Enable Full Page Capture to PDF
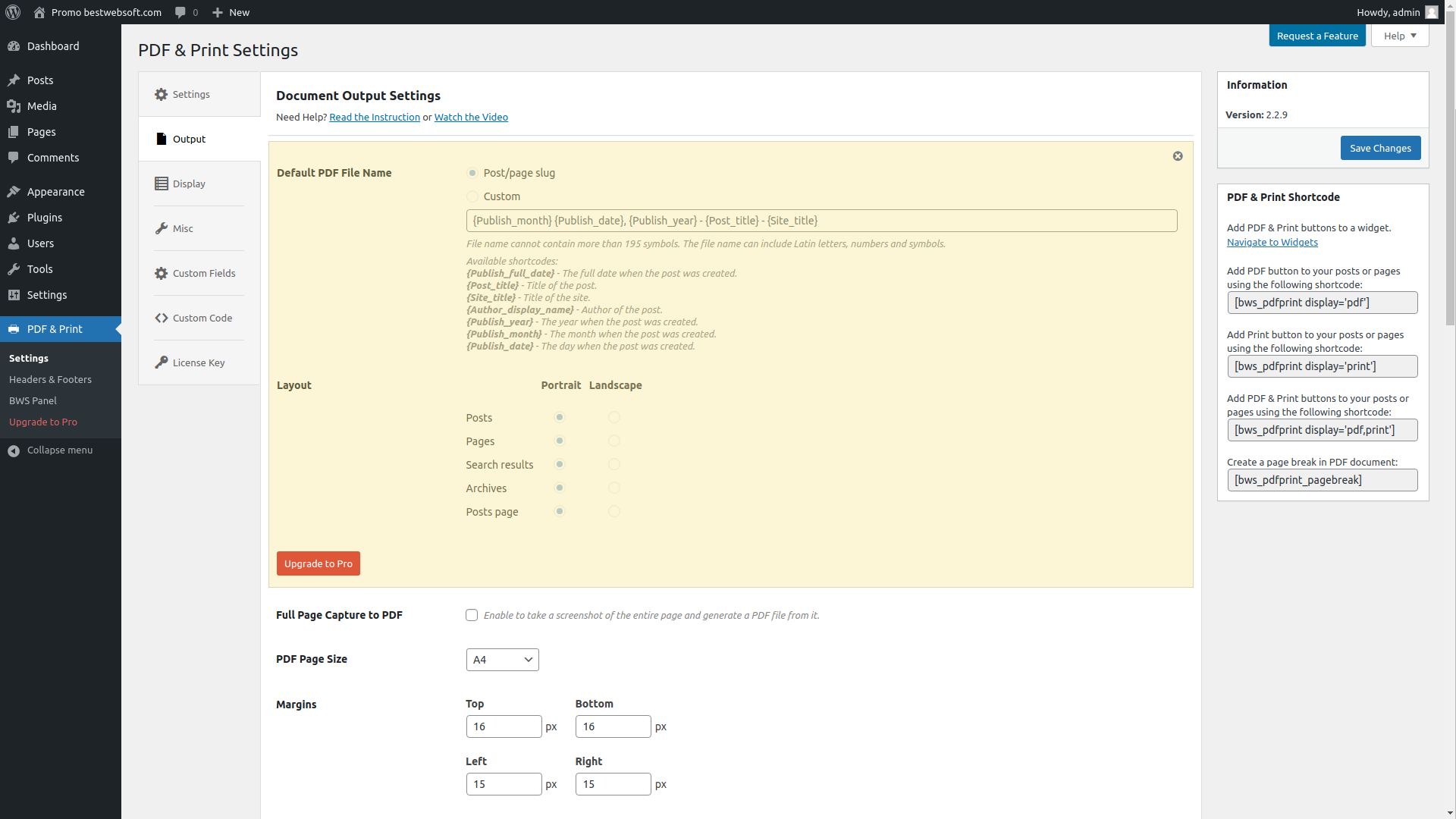Viewport: 1456px width, 819px height. [x=471, y=615]
